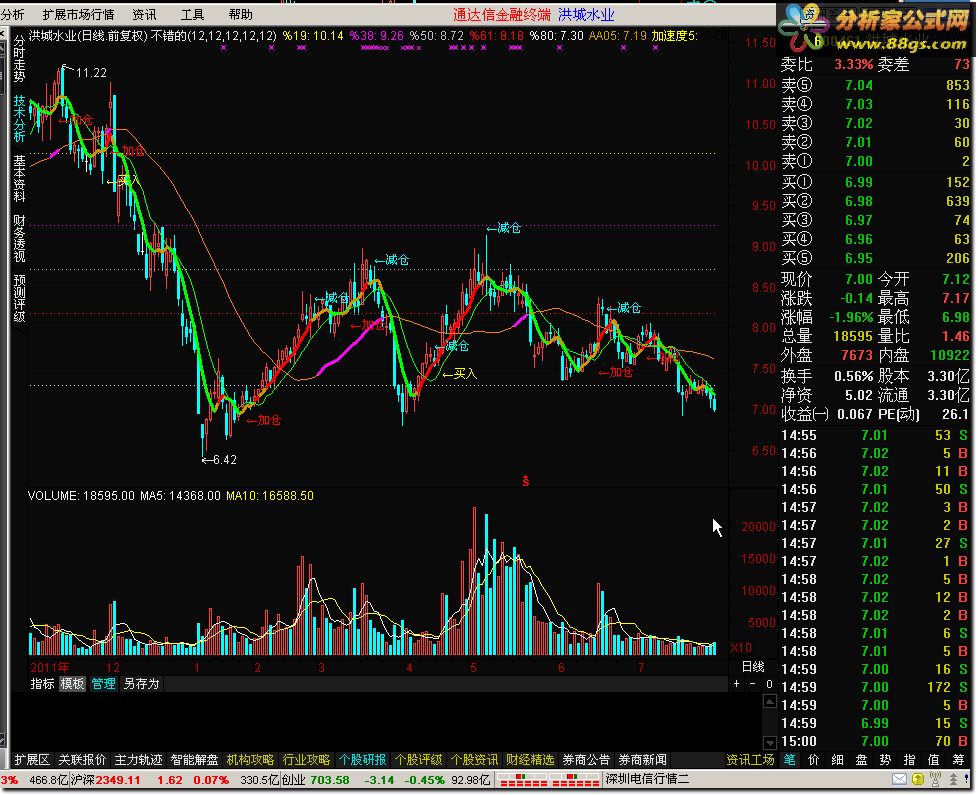Open the 个股评级 bottom tab
The height and width of the screenshot is (795, 978).
(x=419, y=760)
